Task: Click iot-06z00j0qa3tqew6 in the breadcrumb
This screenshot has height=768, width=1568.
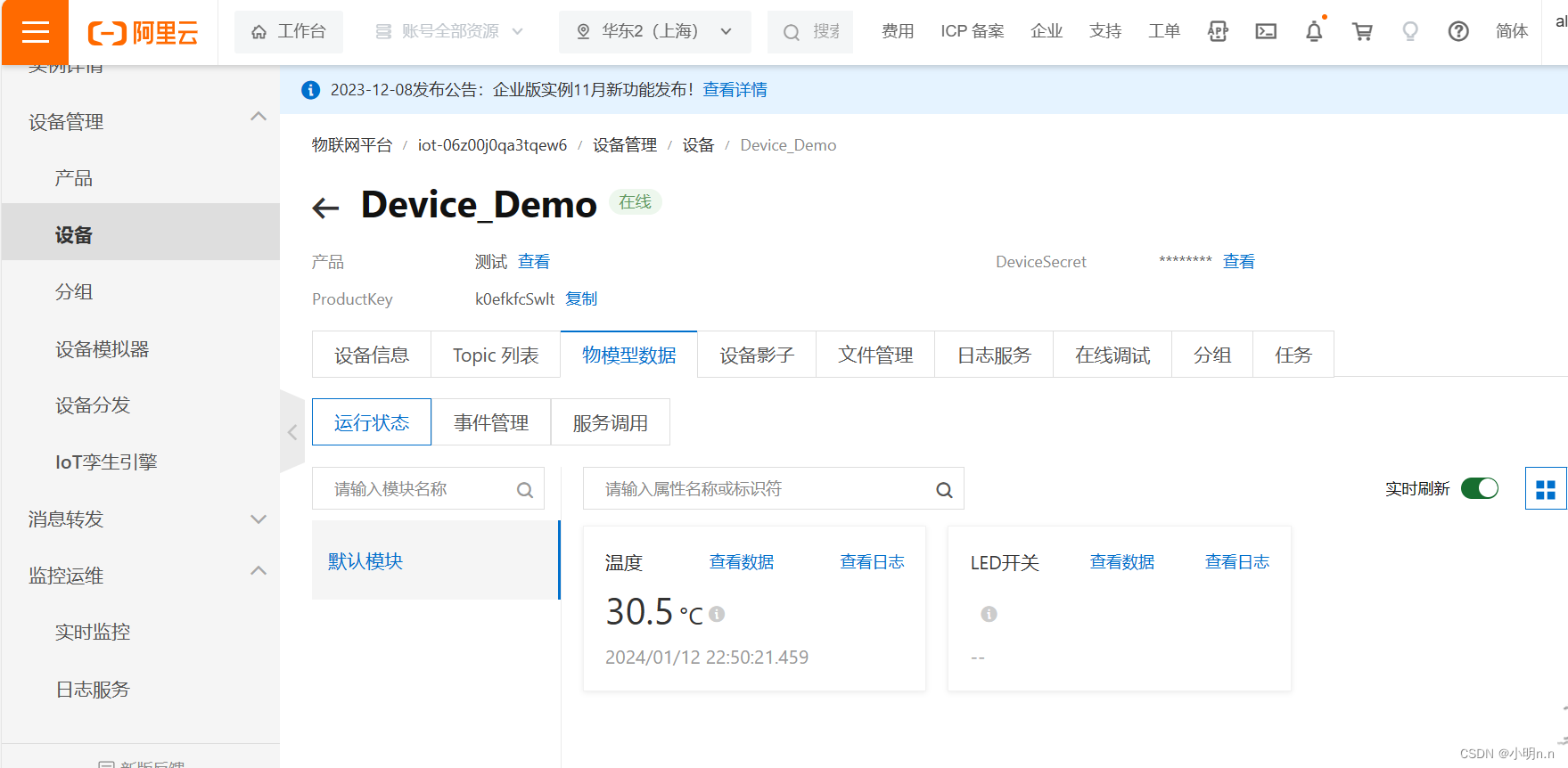Action: pyautogui.click(x=492, y=145)
